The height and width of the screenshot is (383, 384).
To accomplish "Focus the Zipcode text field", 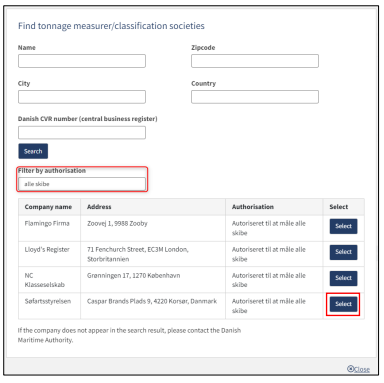I will (255, 61).
